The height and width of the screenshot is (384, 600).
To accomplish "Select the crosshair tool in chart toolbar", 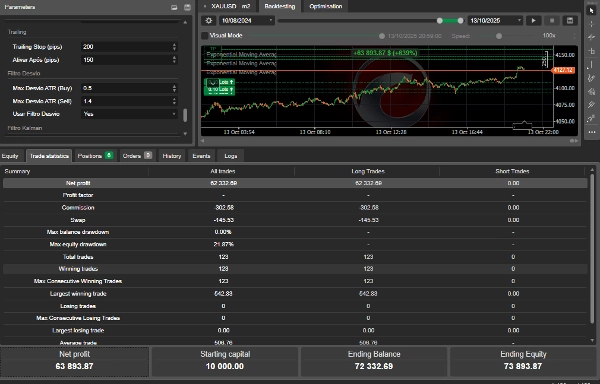I will tap(592, 24).
